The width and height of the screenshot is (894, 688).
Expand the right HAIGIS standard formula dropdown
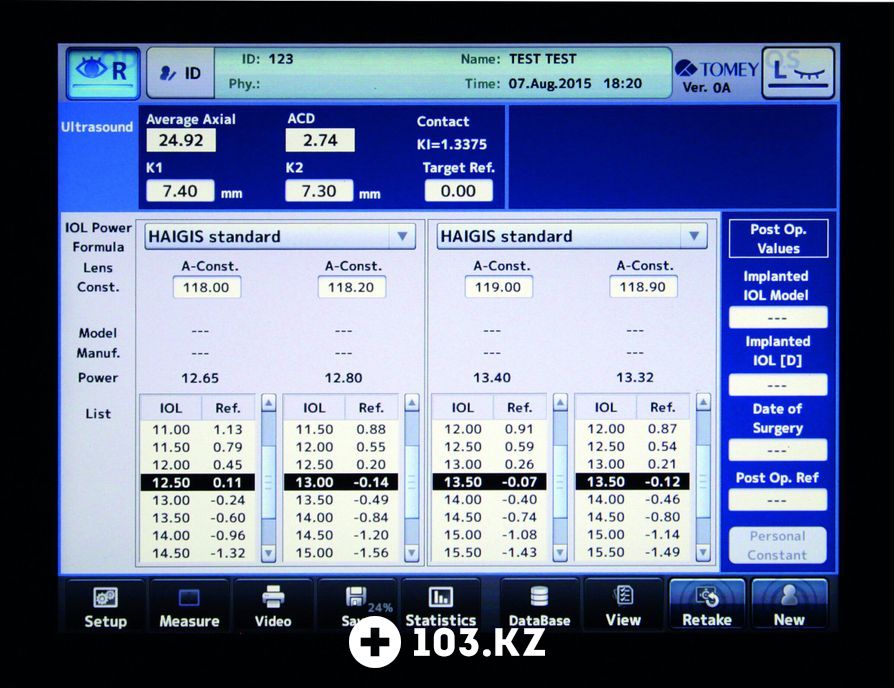[693, 237]
